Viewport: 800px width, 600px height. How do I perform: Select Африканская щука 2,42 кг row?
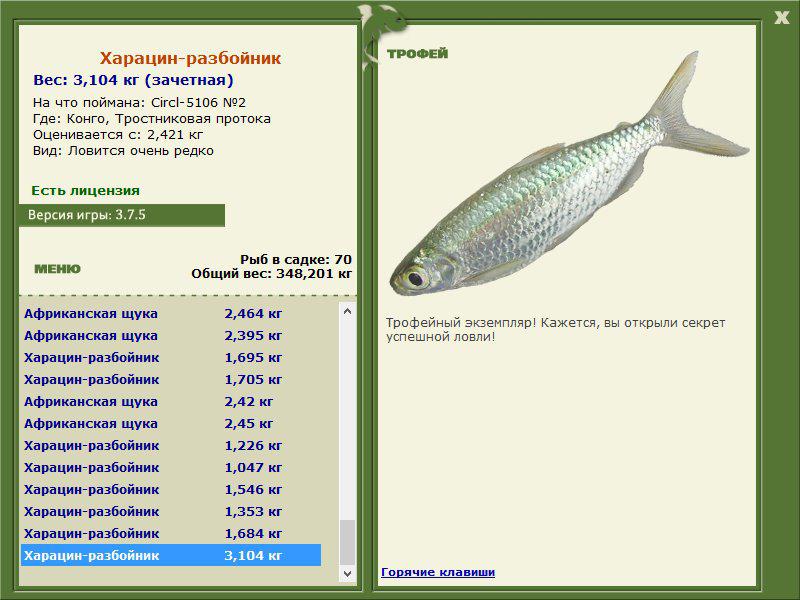pos(171,402)
